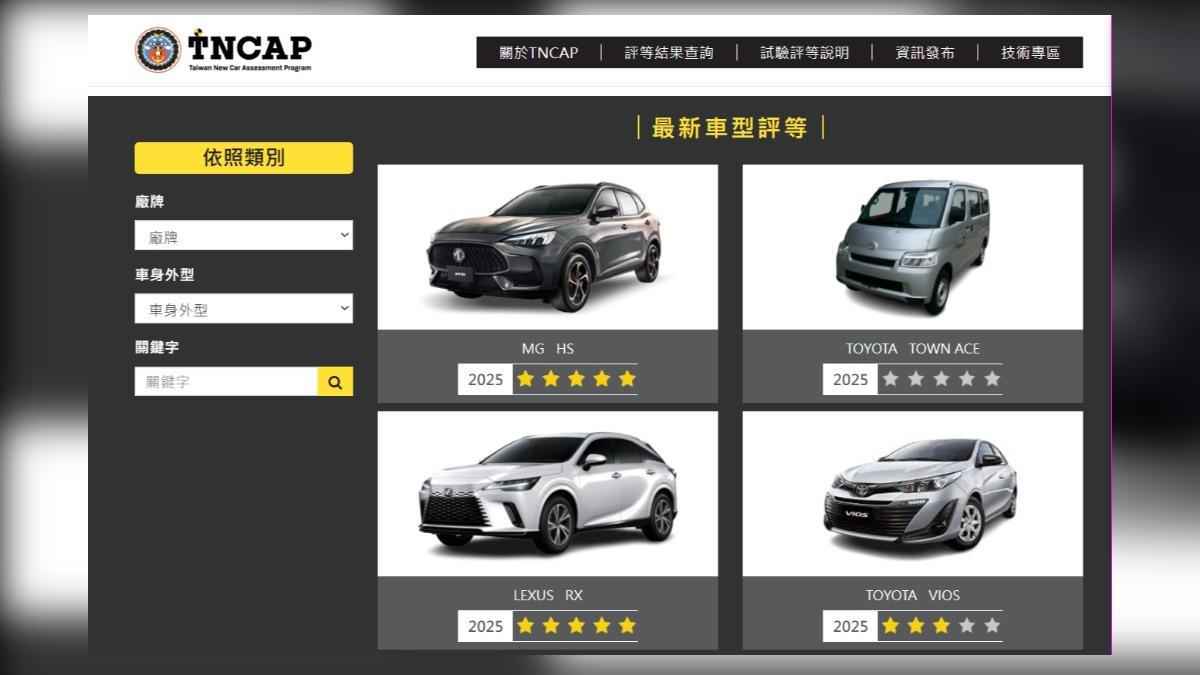
Task: Click the yellow keyword search magnifier button
Action: 335,382
